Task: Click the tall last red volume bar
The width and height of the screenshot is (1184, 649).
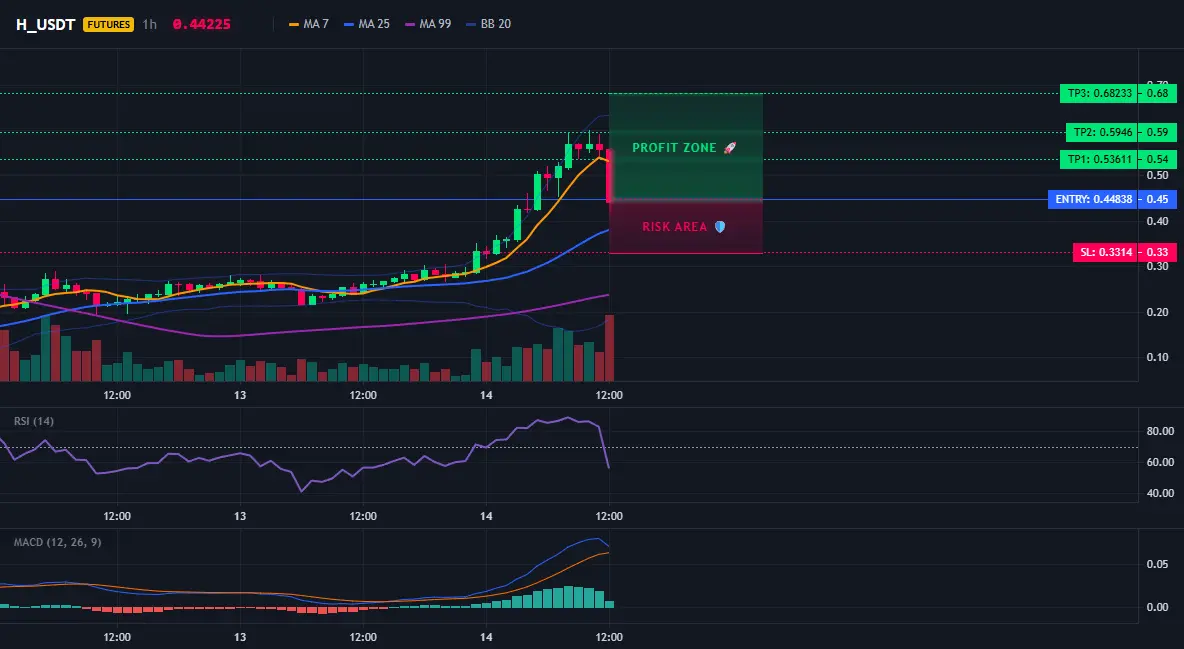Action: click(609, 348)
